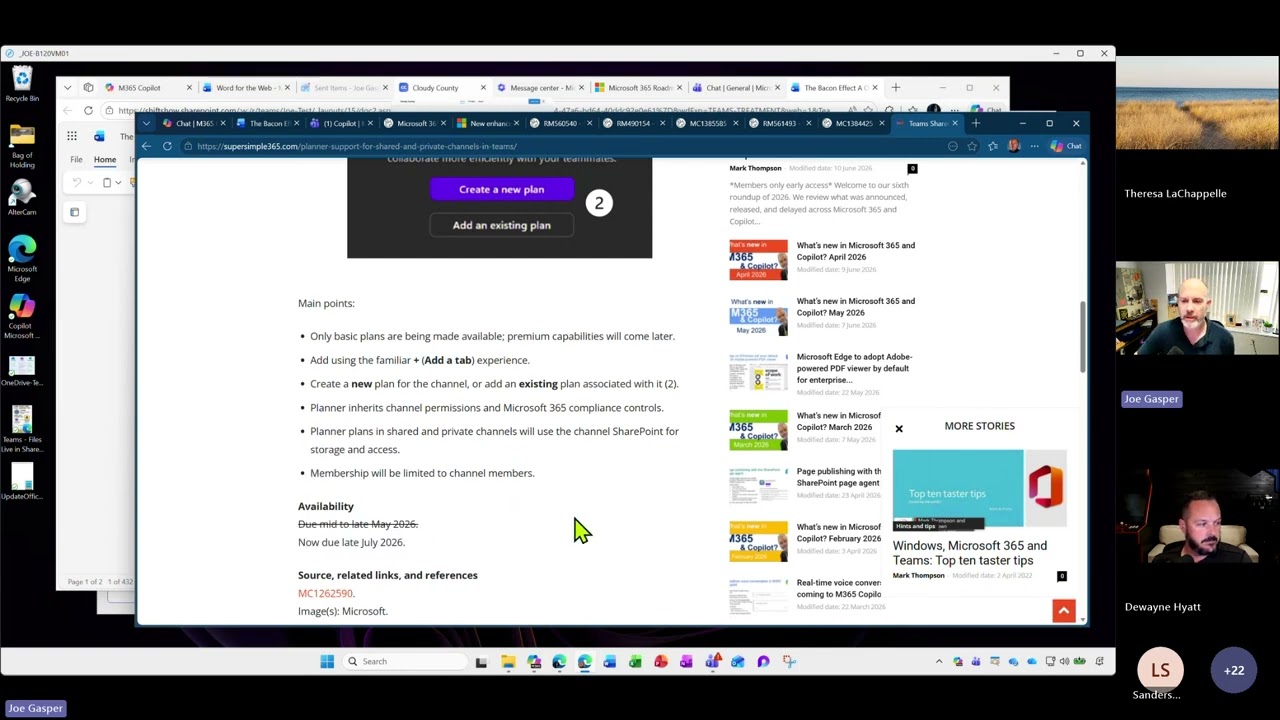Open Snipping Tool from taskbar
This screenshot has height=720, width=1280.
789,661
